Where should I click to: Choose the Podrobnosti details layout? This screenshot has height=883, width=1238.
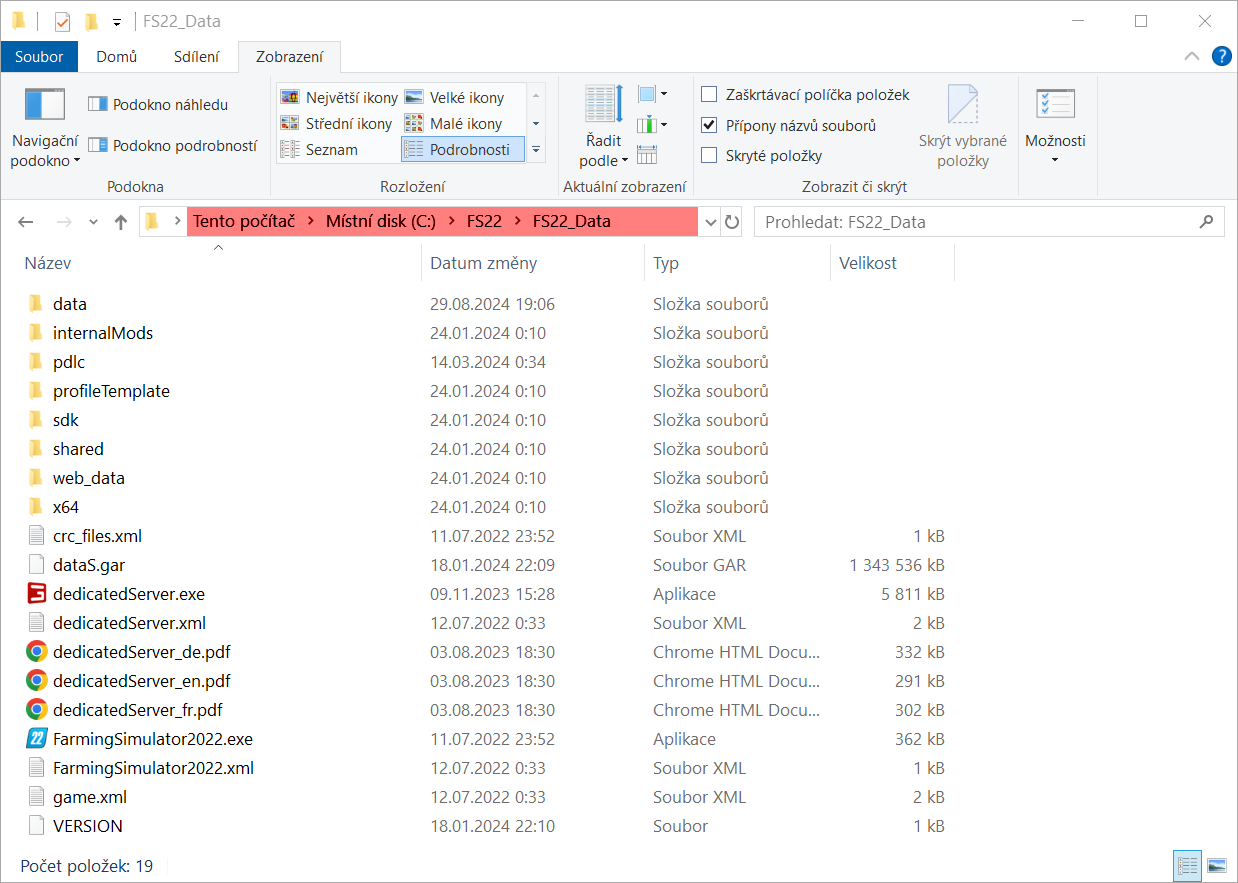point(463,149)
